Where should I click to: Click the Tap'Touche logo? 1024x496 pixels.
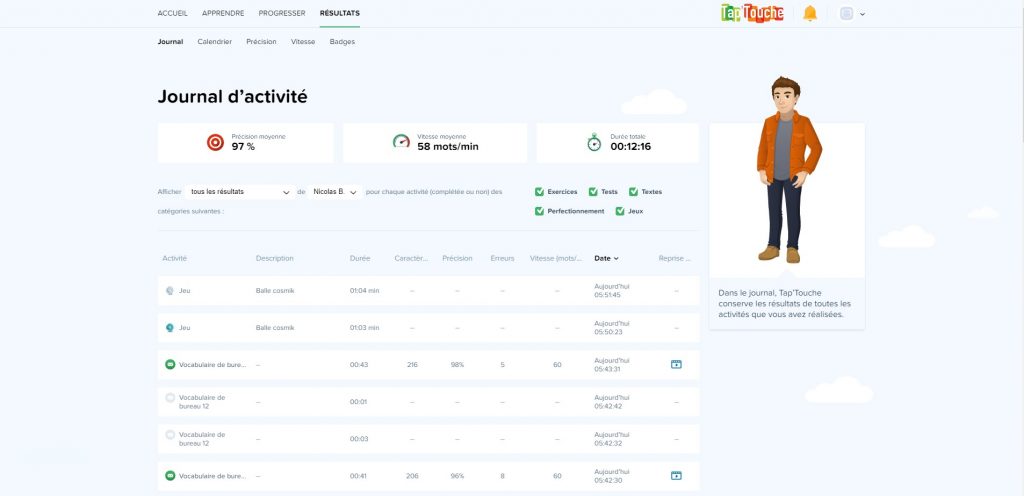[x=752, y=13]
